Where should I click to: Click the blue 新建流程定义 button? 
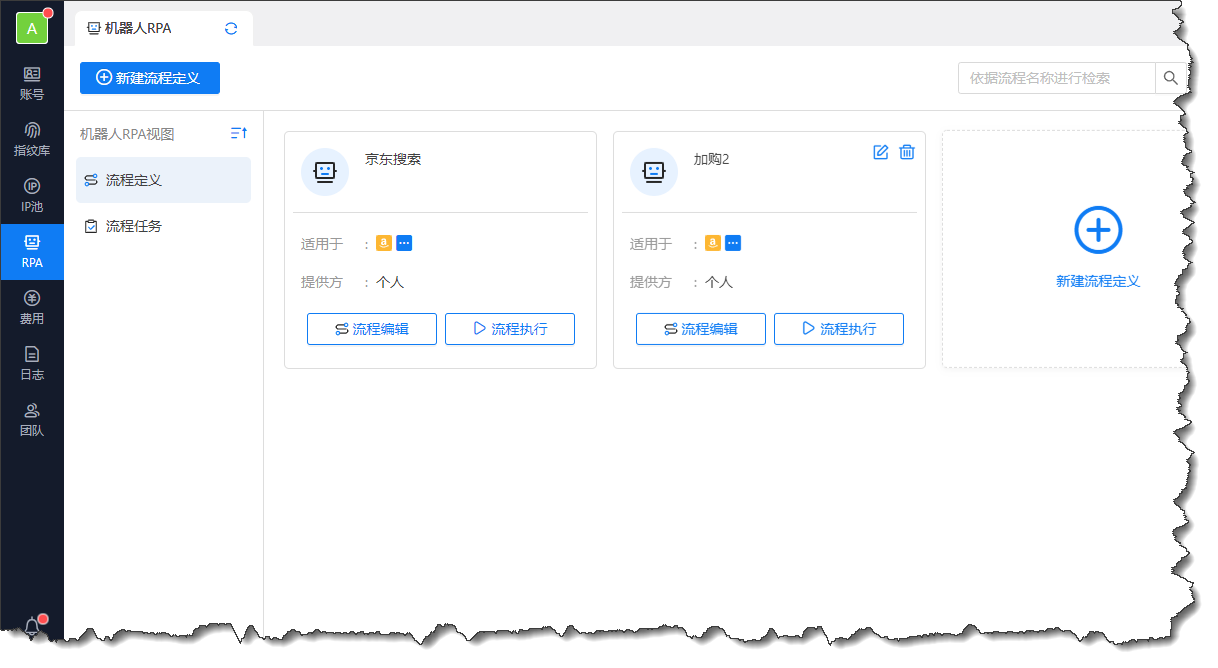coord(150,78)
